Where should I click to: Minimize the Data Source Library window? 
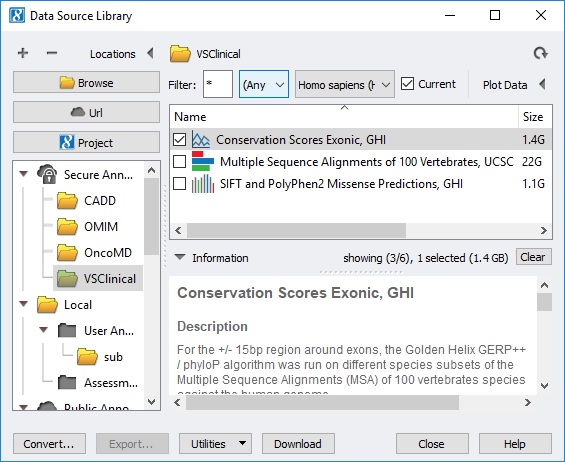tap(450, 15)
